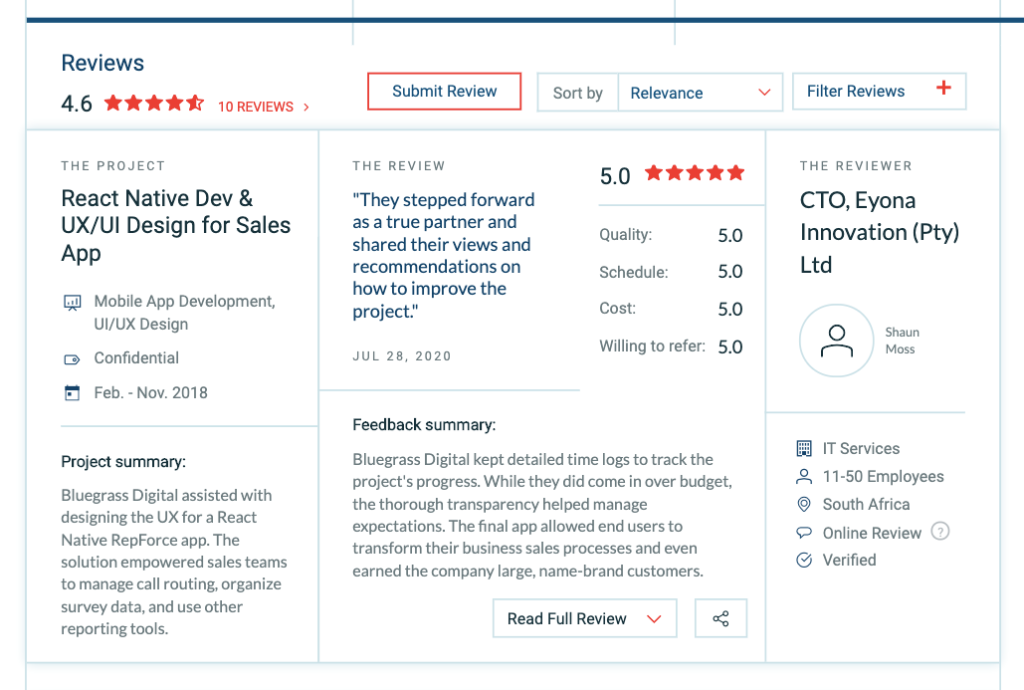The image size is (1024, 690).
Task: Click the Reviews section heading
Action: click(x=103, y=63)
